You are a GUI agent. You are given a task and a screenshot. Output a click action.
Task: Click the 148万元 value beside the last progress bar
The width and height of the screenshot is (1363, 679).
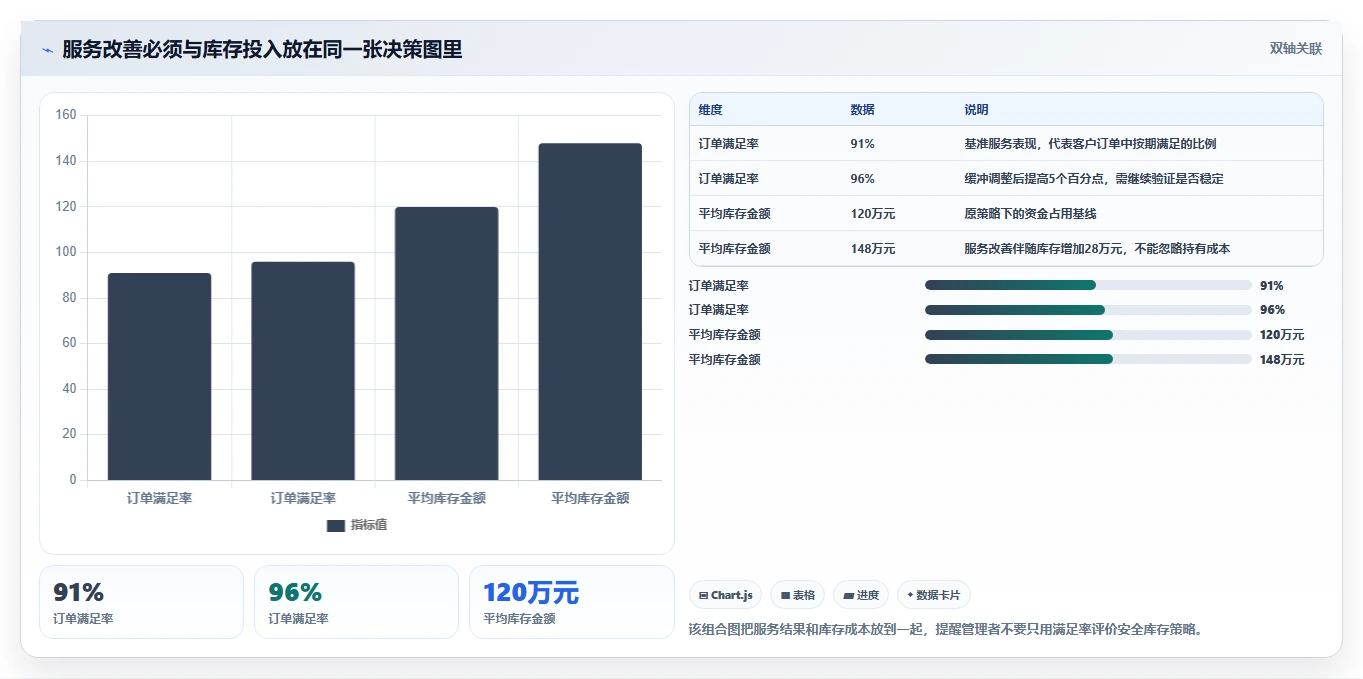(1282, 360)
